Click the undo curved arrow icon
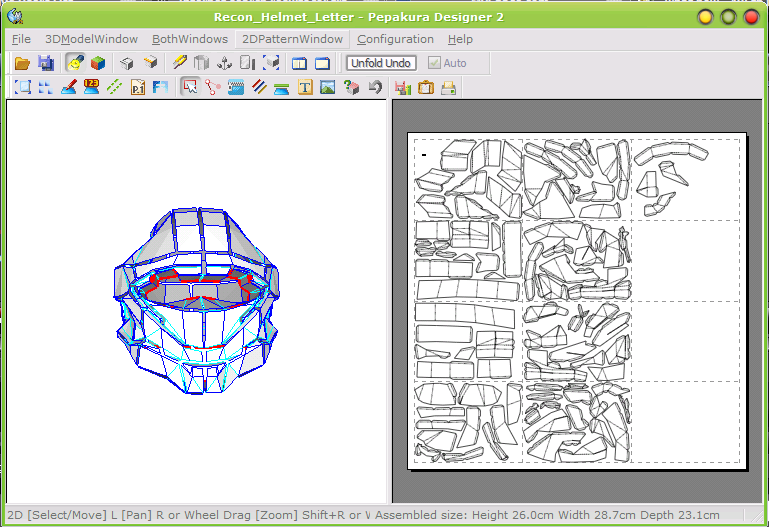Image resolution: width=769 pixels, height=527 pixels. pos(375,87)
